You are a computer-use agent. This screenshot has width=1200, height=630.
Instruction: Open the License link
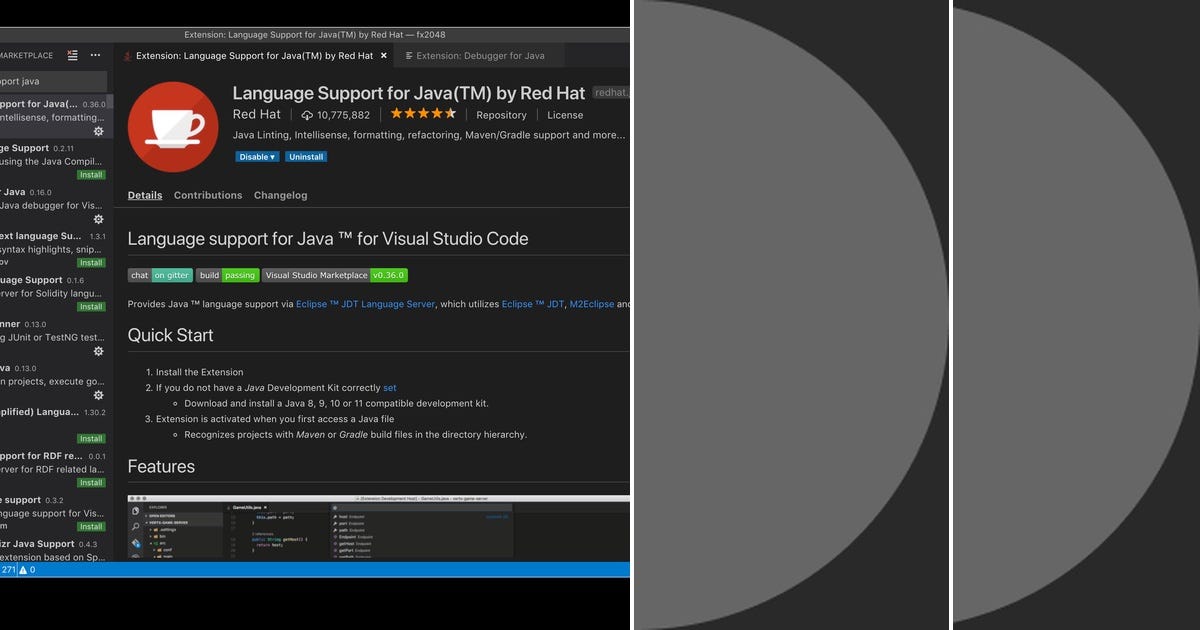point(565,115)
